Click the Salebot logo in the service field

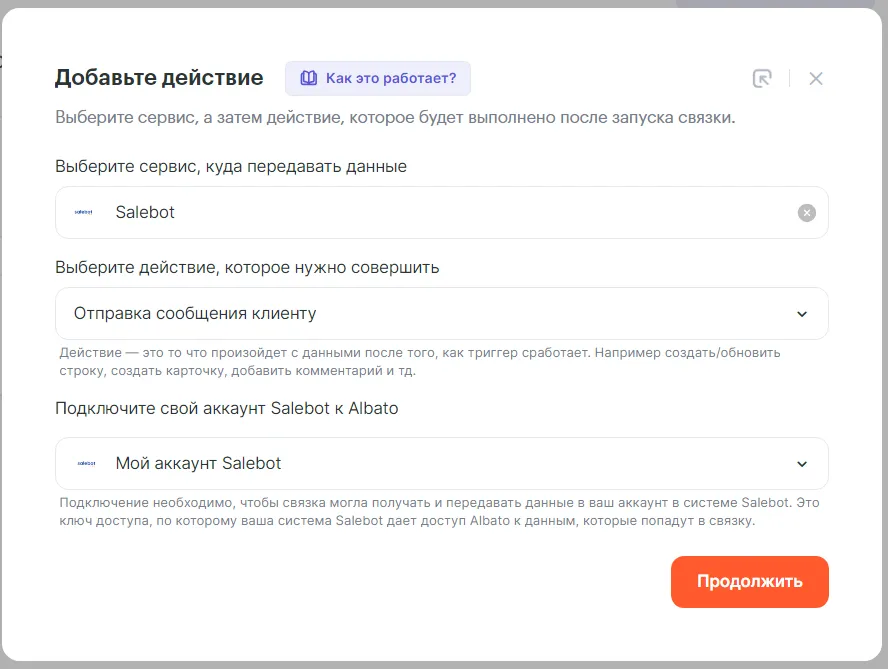pyautogui.click(x=84, y=213)
